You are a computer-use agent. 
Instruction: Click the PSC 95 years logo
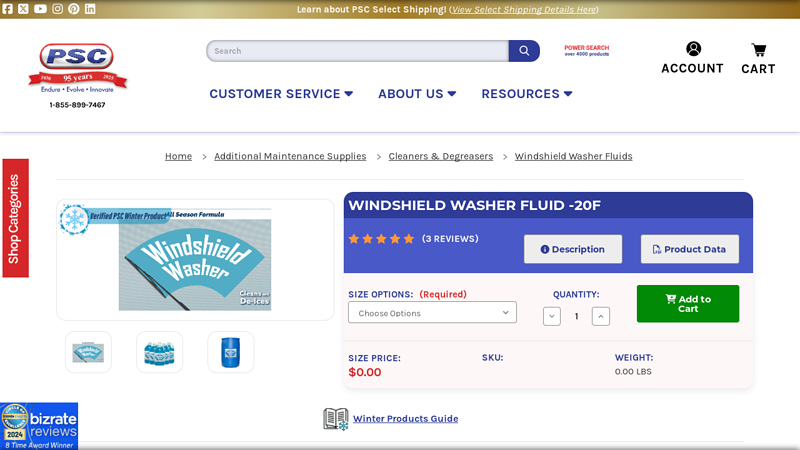77,69
